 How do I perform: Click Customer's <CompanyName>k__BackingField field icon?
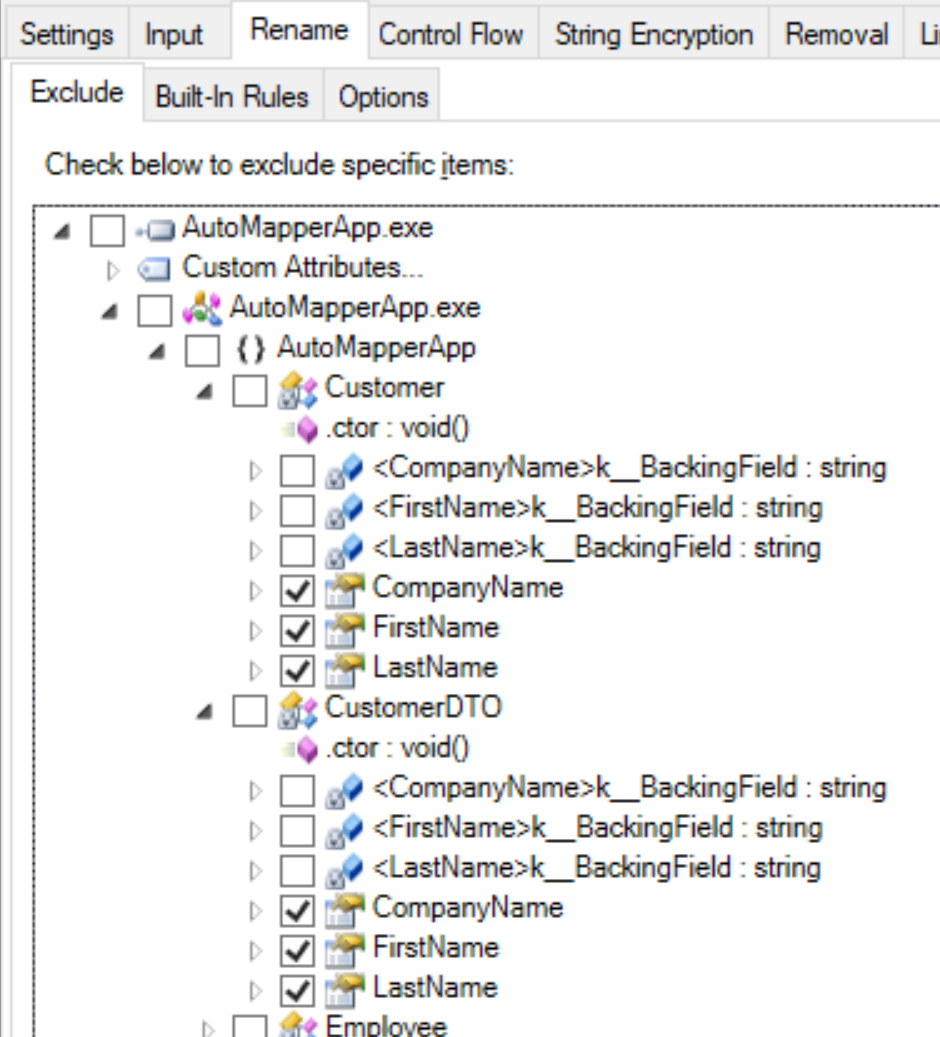coord(345,470)
